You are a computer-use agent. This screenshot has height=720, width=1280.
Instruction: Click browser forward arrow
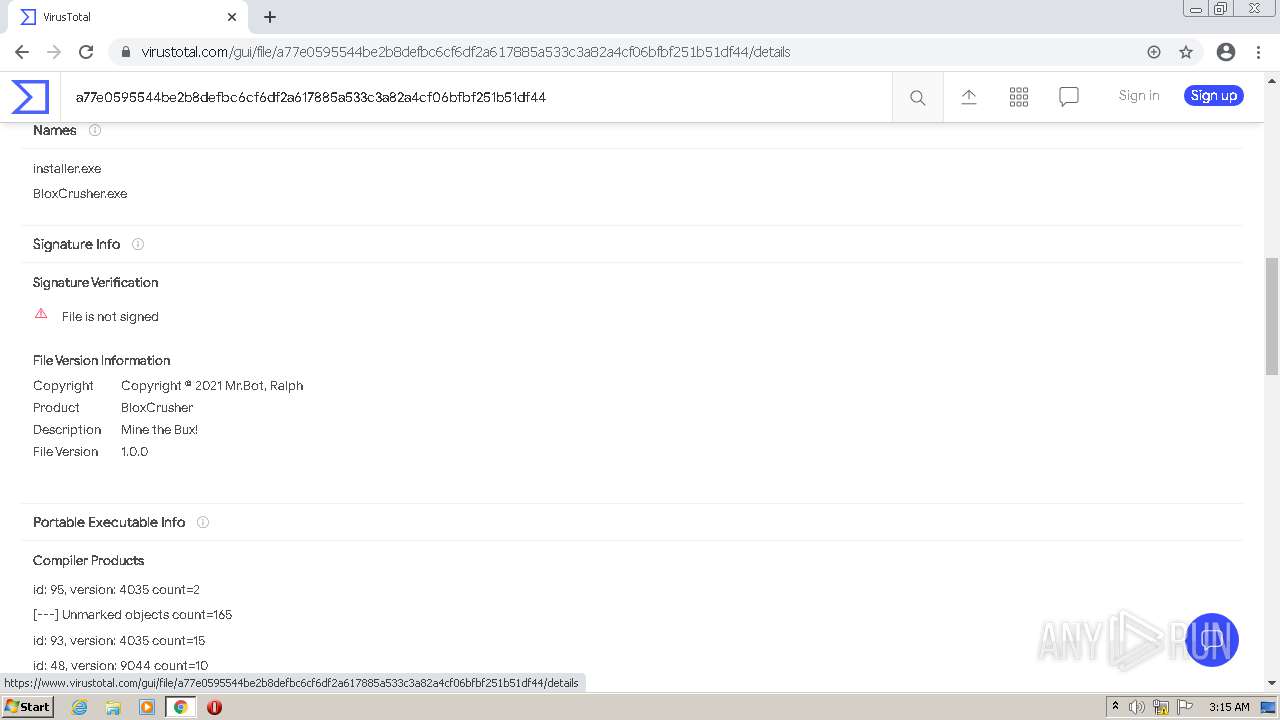tap(54, 52)
